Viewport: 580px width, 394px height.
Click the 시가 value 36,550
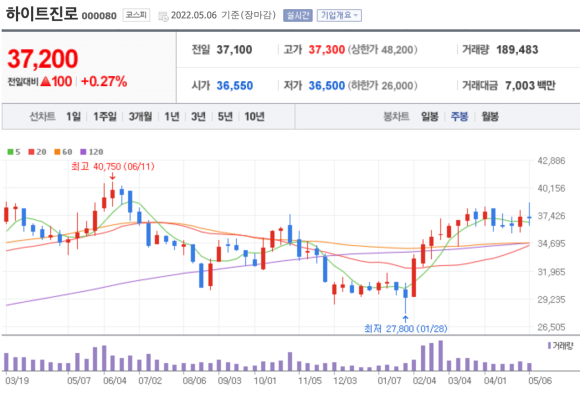pos(235,85)
